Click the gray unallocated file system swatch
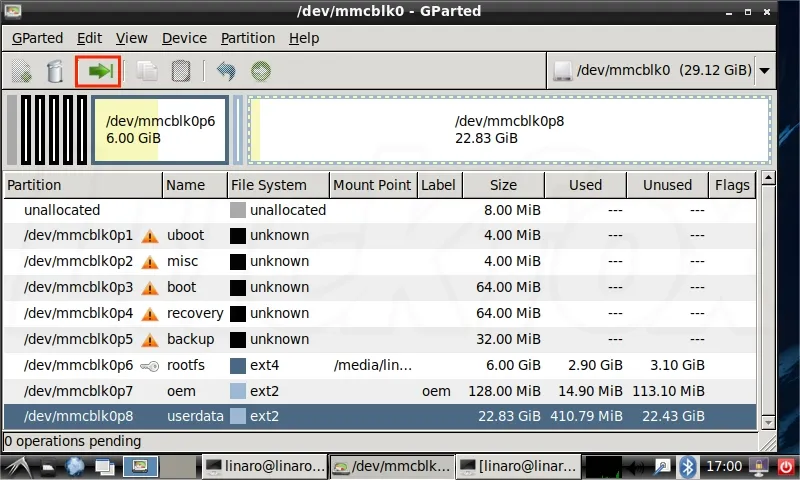This screenshot has height=480, width=800. tap(238, 210)
